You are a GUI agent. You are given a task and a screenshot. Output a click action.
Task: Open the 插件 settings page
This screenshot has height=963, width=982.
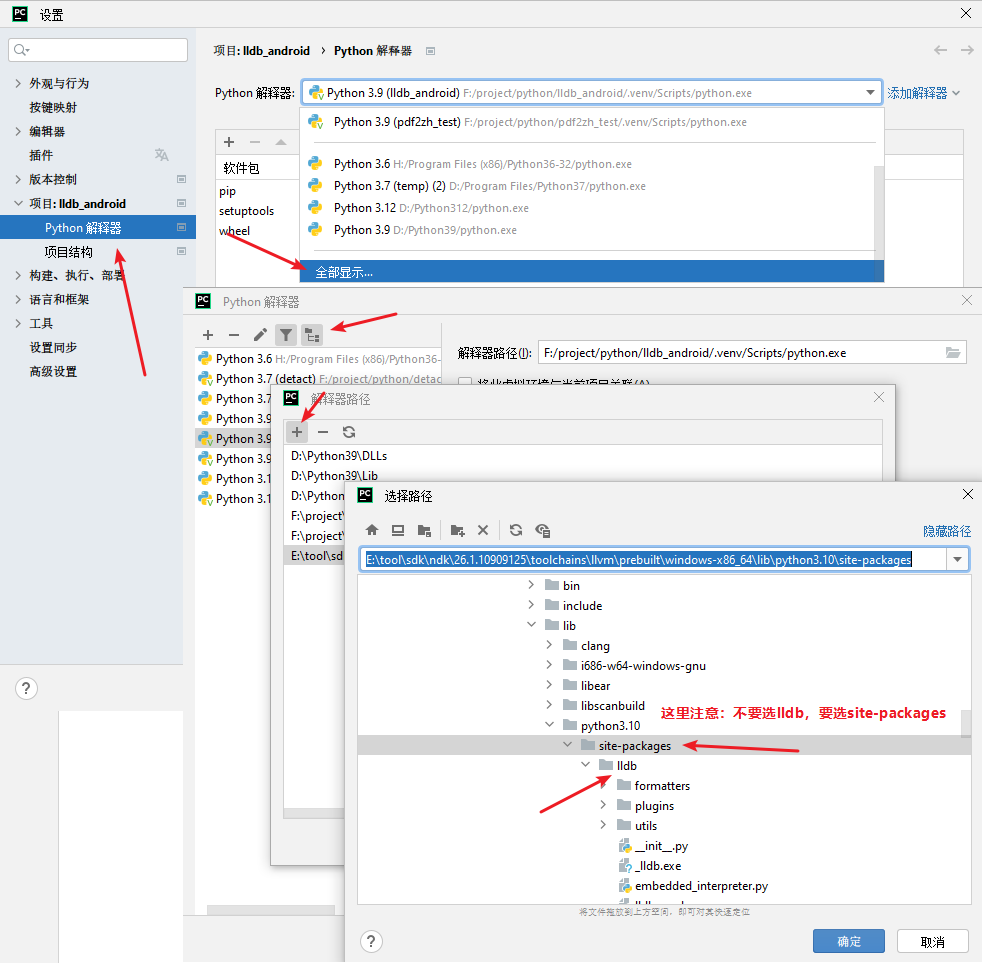pos(41,155)
